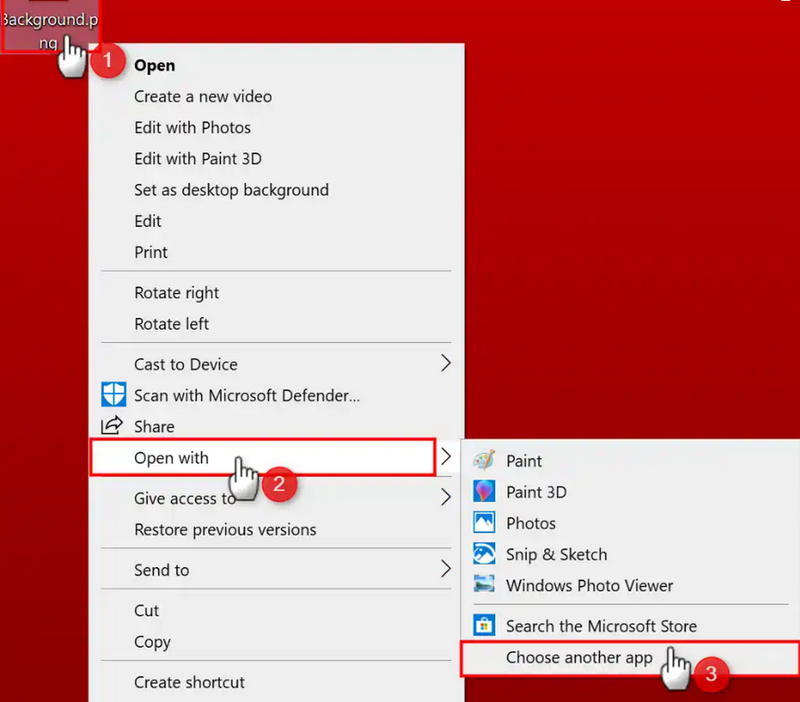800x702 pixels.
Task: Choose Restore previous versions
Action: pos(276,530)
